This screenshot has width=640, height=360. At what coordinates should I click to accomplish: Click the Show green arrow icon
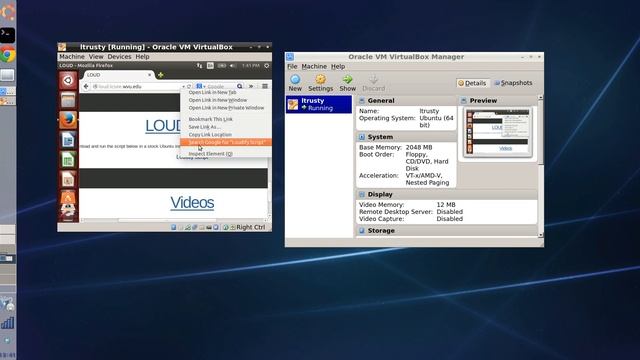347,79
